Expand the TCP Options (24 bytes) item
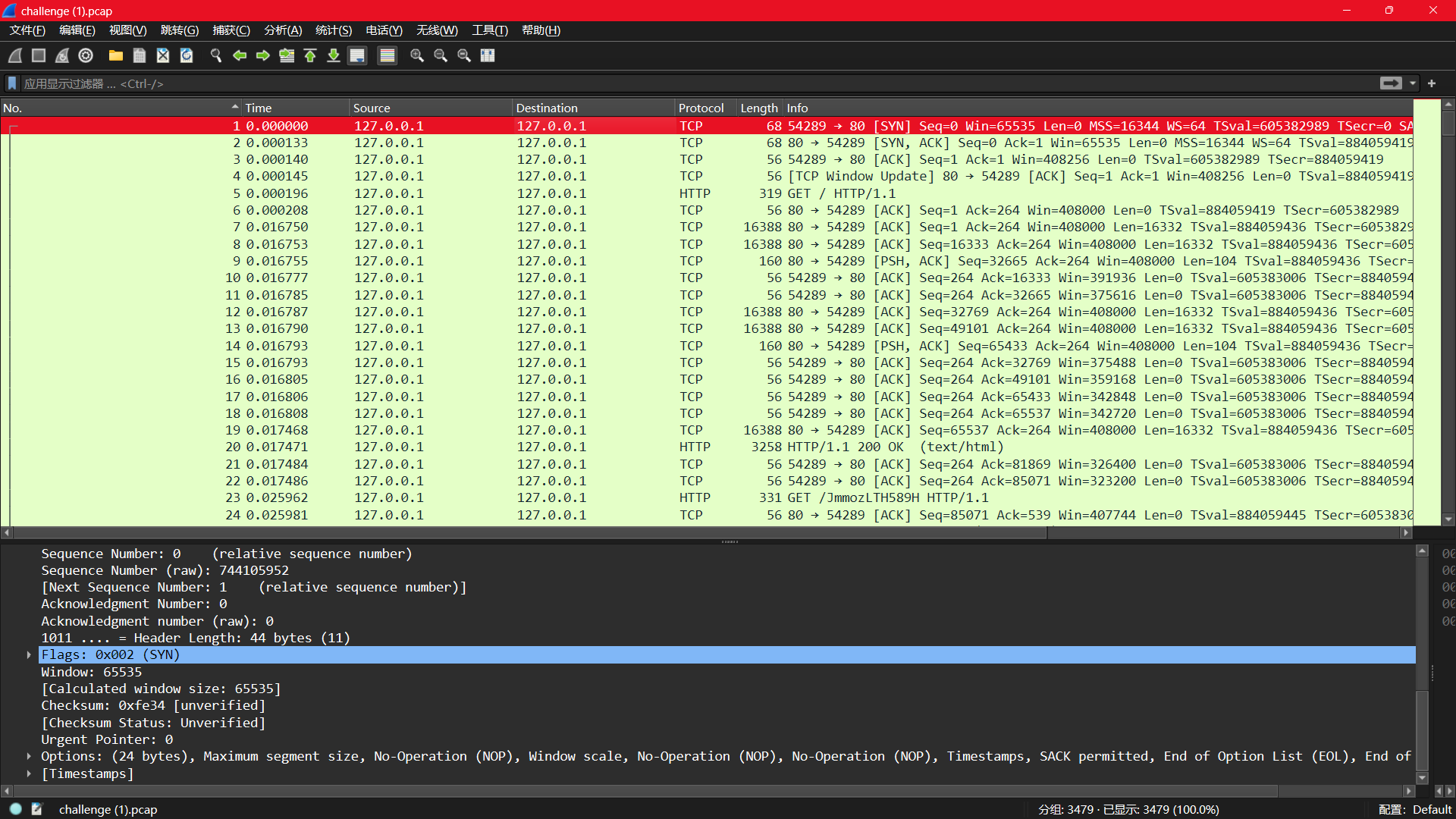Viewport: 1456px width, 819px height. 29,756
